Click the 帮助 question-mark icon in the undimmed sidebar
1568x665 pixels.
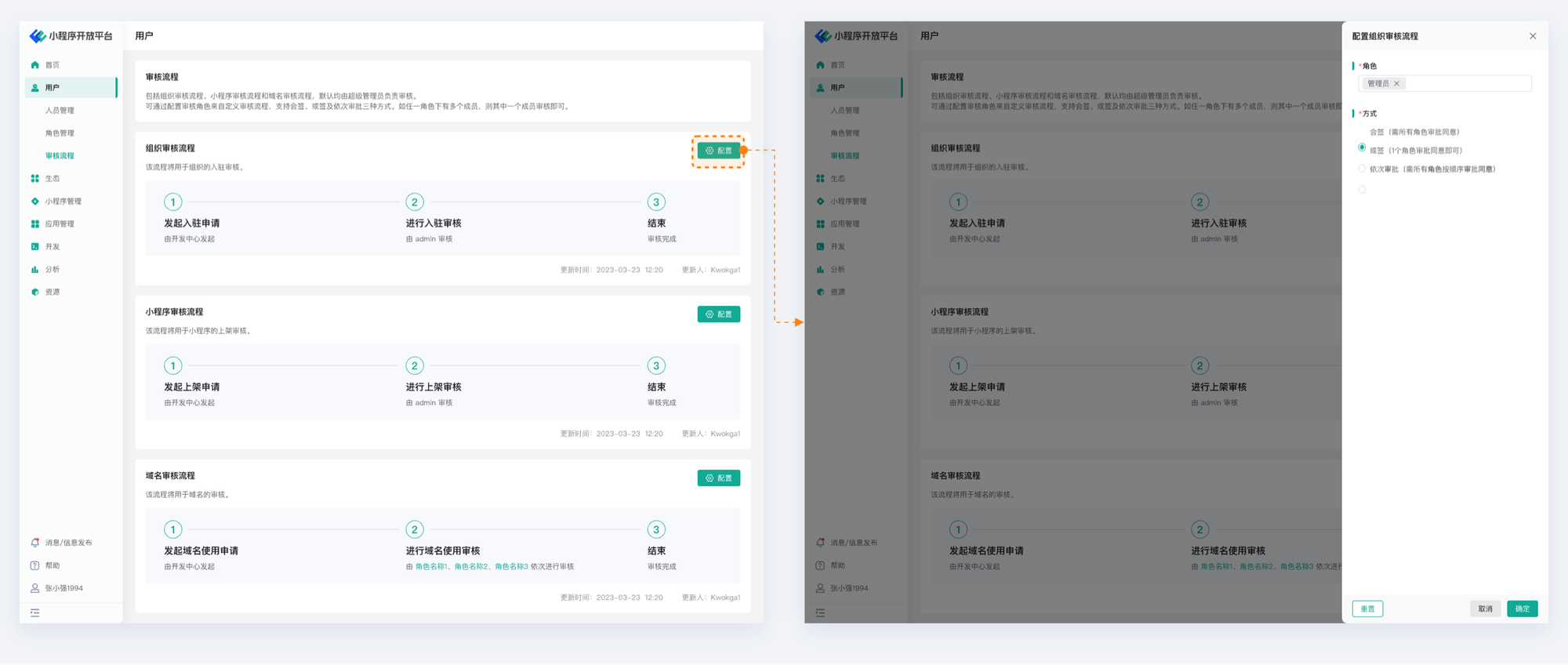34,565
